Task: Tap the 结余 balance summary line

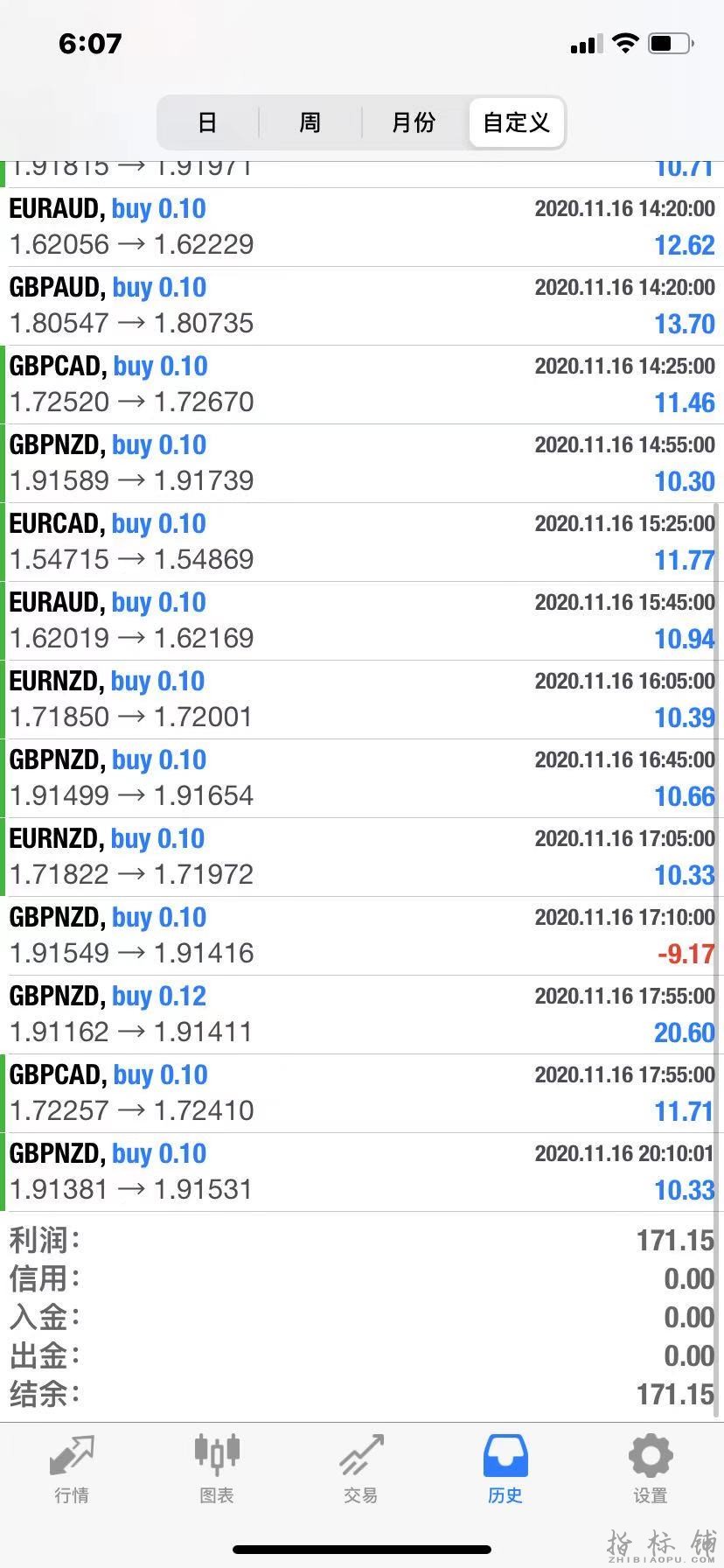Action: (x=362, y=1394)
